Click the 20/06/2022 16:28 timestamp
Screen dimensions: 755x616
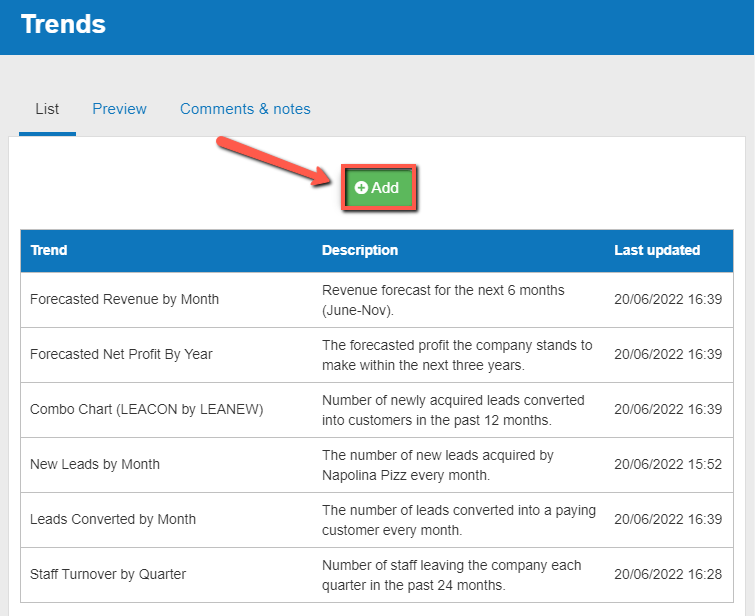[668, 574]
